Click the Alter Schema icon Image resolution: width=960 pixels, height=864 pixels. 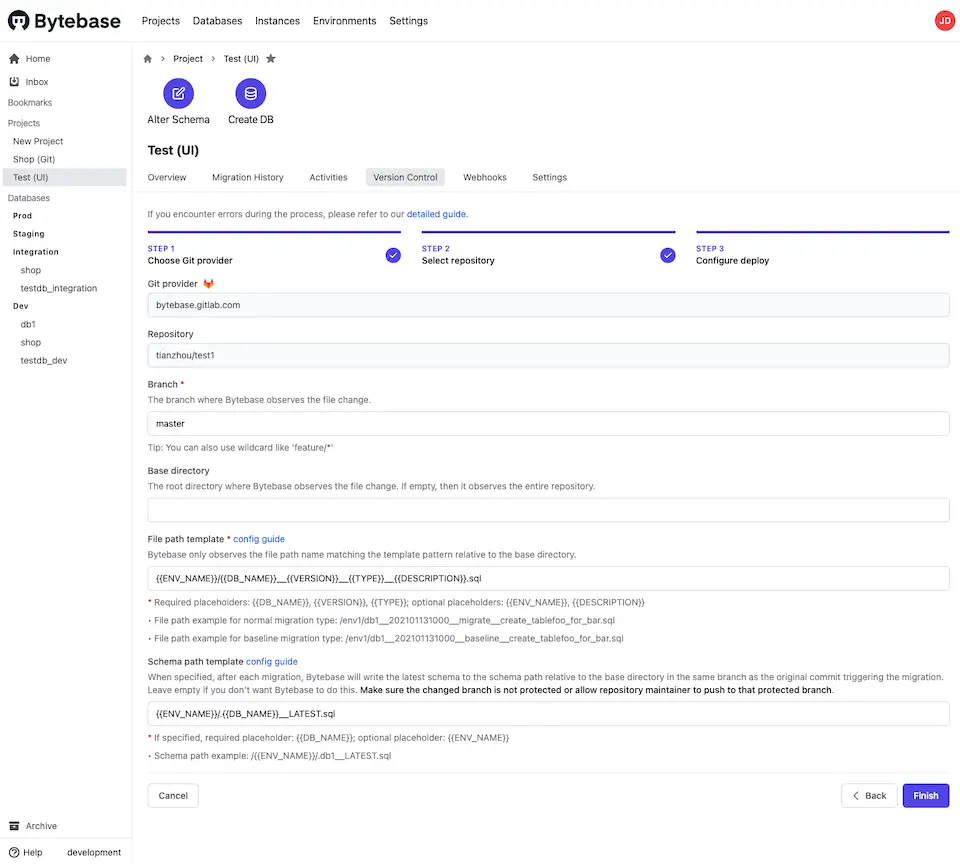[178, 94]
